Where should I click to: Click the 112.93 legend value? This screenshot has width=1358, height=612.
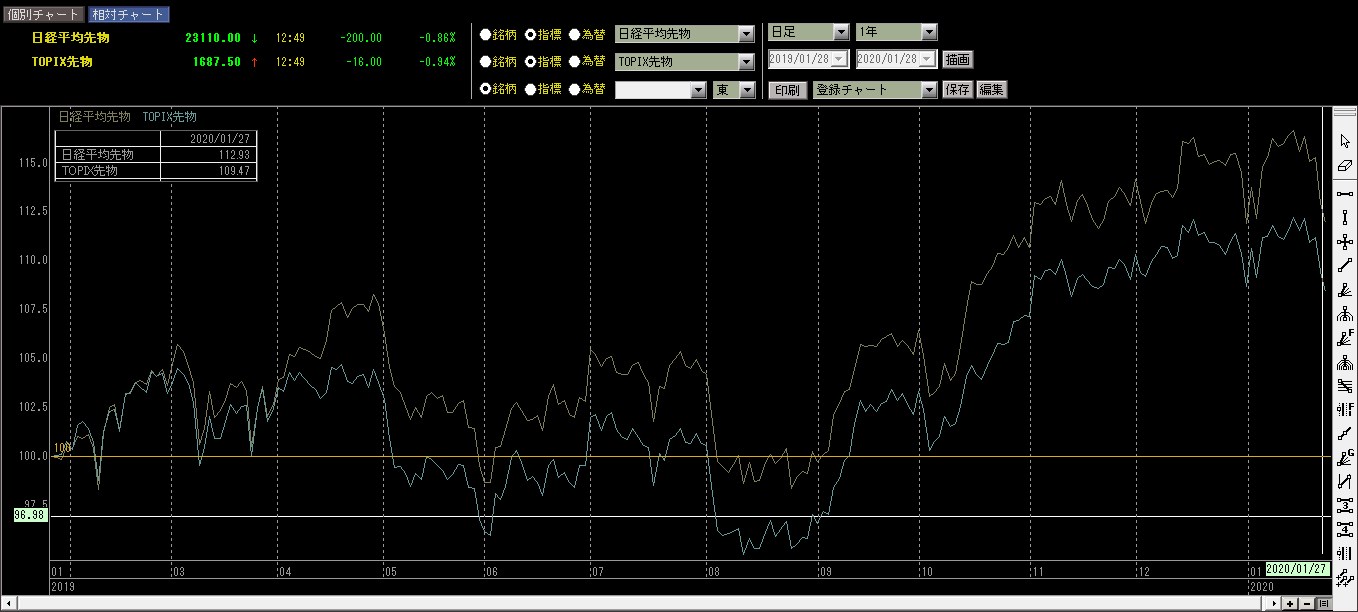(x=233, y=155)
